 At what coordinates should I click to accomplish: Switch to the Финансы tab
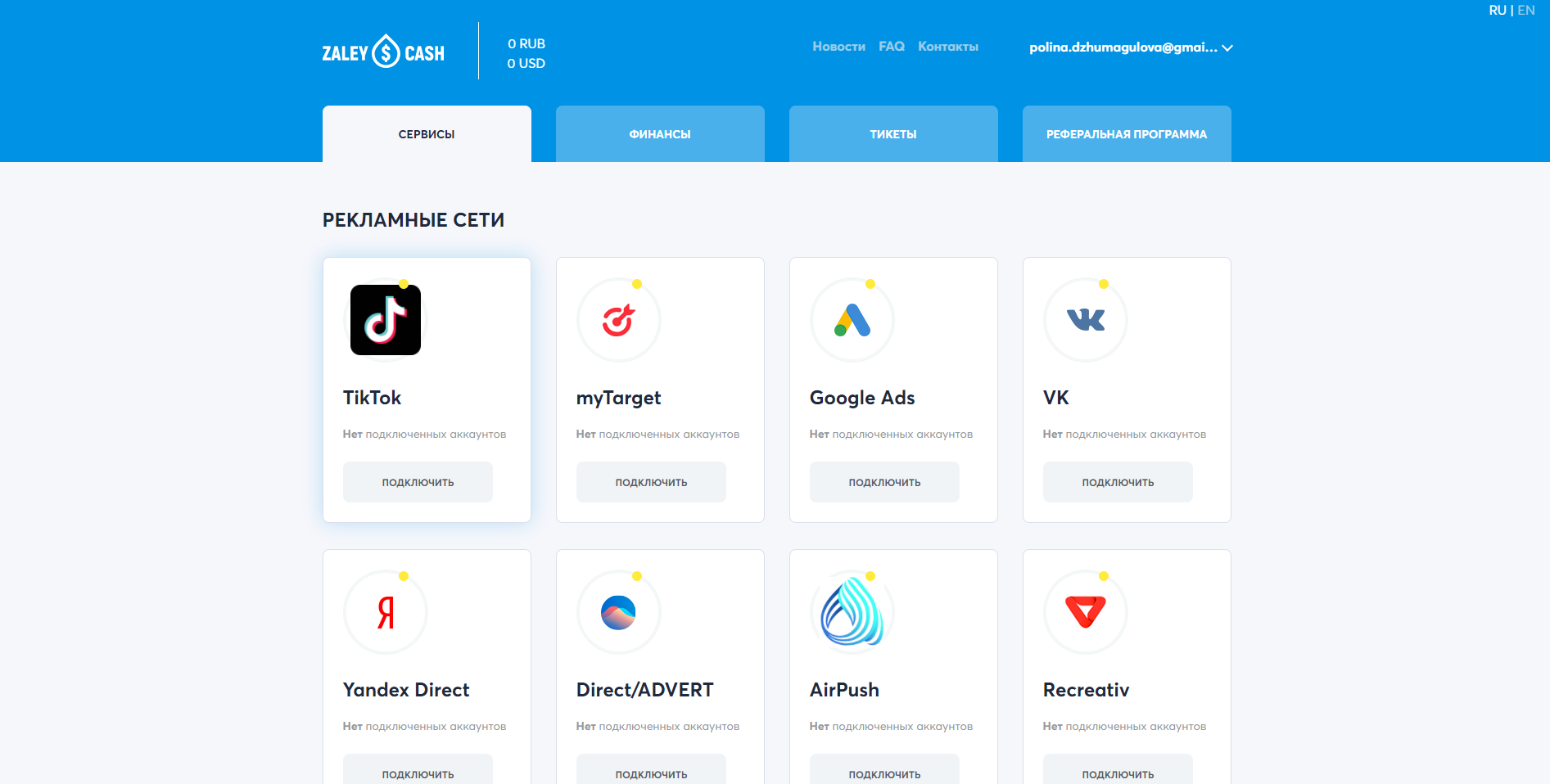coord(660,134)
